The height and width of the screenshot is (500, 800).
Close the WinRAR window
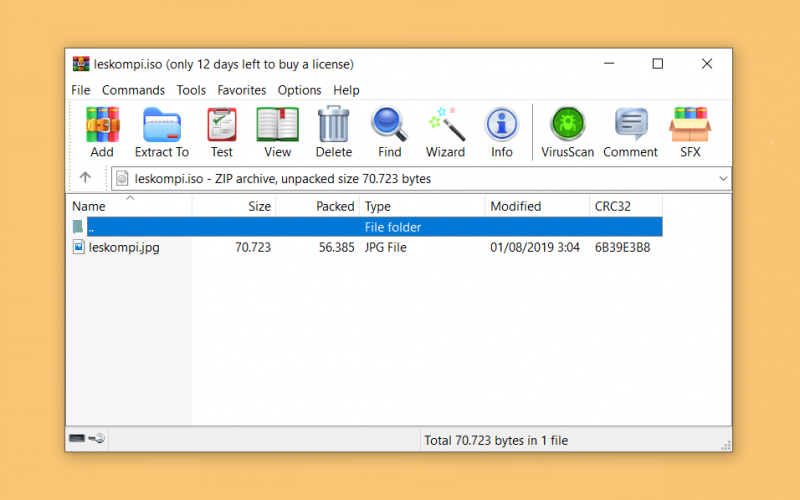coord(707,64)
